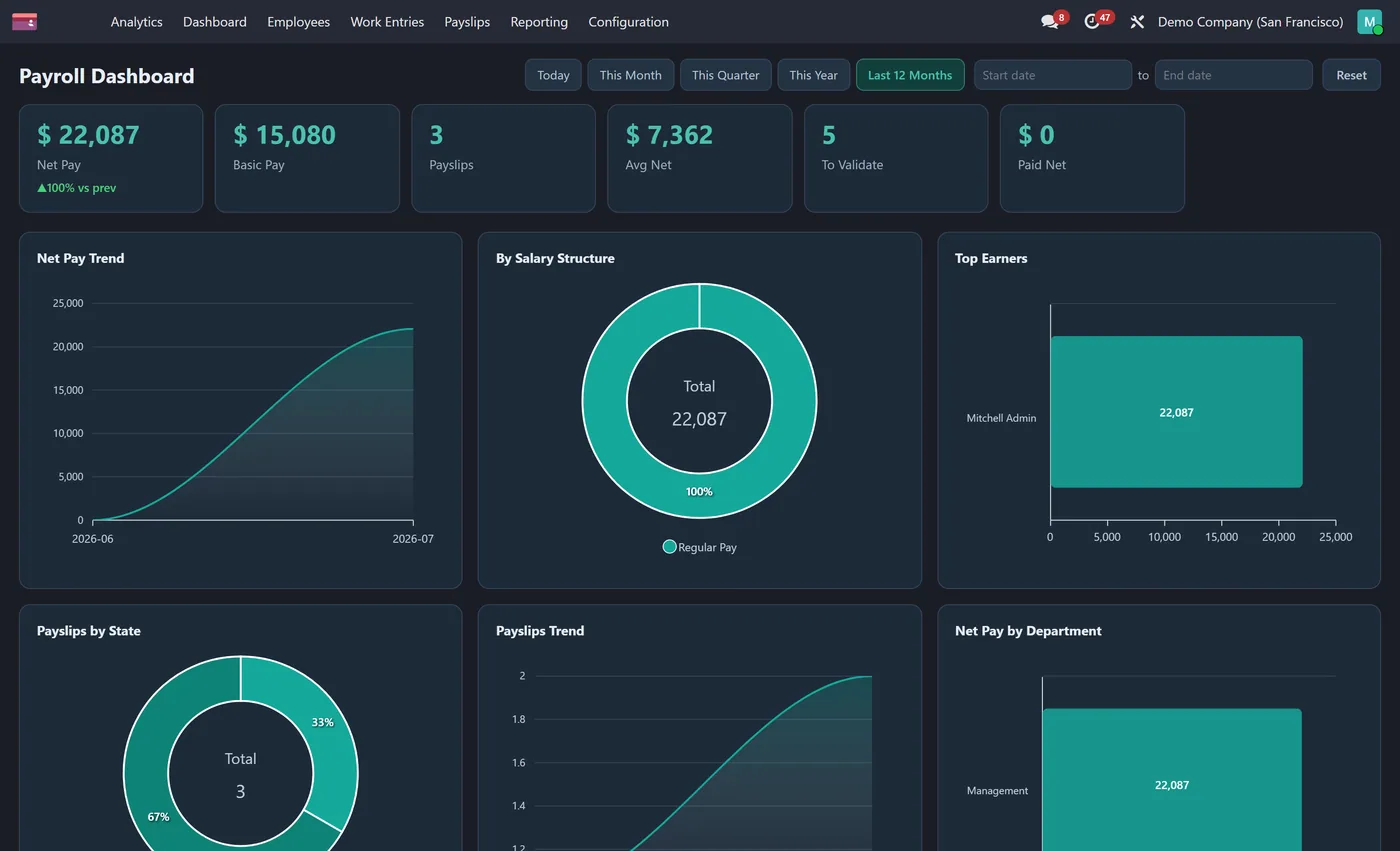This screenshot has height=851, width=1400.
Task: Open the messages conversations icon
Action: click(1049, 21)
